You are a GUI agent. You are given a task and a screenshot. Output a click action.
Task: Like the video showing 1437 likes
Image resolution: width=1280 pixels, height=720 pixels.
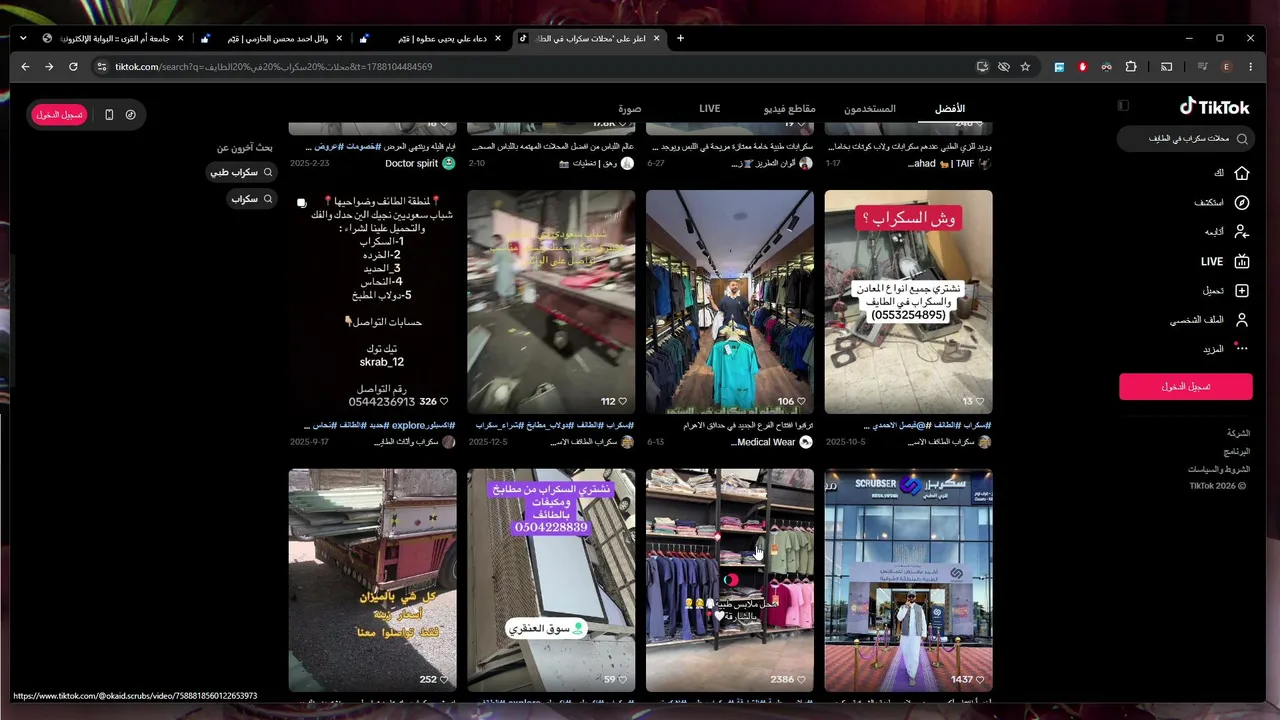click(981, 679)
